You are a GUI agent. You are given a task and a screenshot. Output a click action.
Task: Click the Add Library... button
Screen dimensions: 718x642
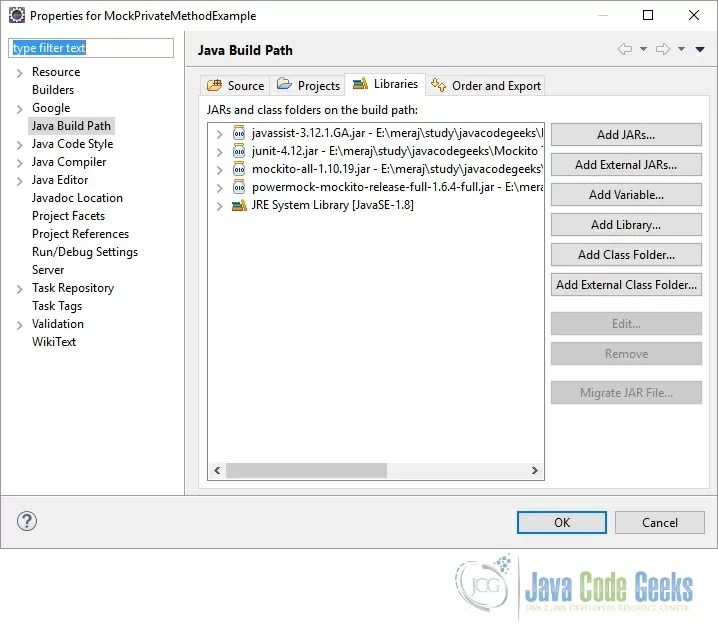click(x=626, y=225)
